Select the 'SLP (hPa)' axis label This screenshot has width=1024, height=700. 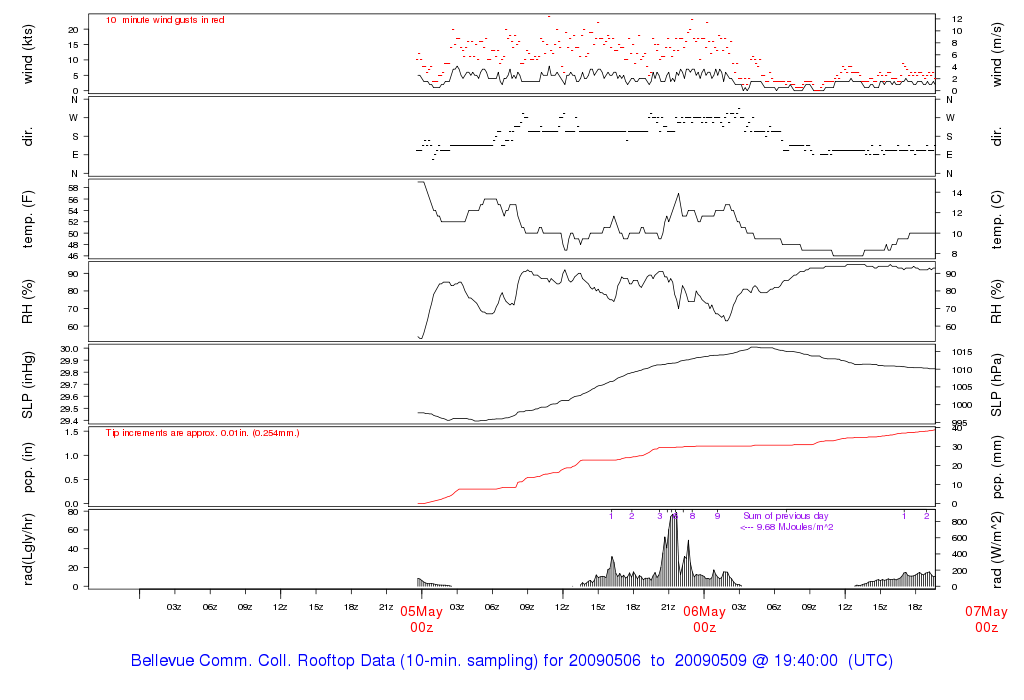(x=997, y=385)
